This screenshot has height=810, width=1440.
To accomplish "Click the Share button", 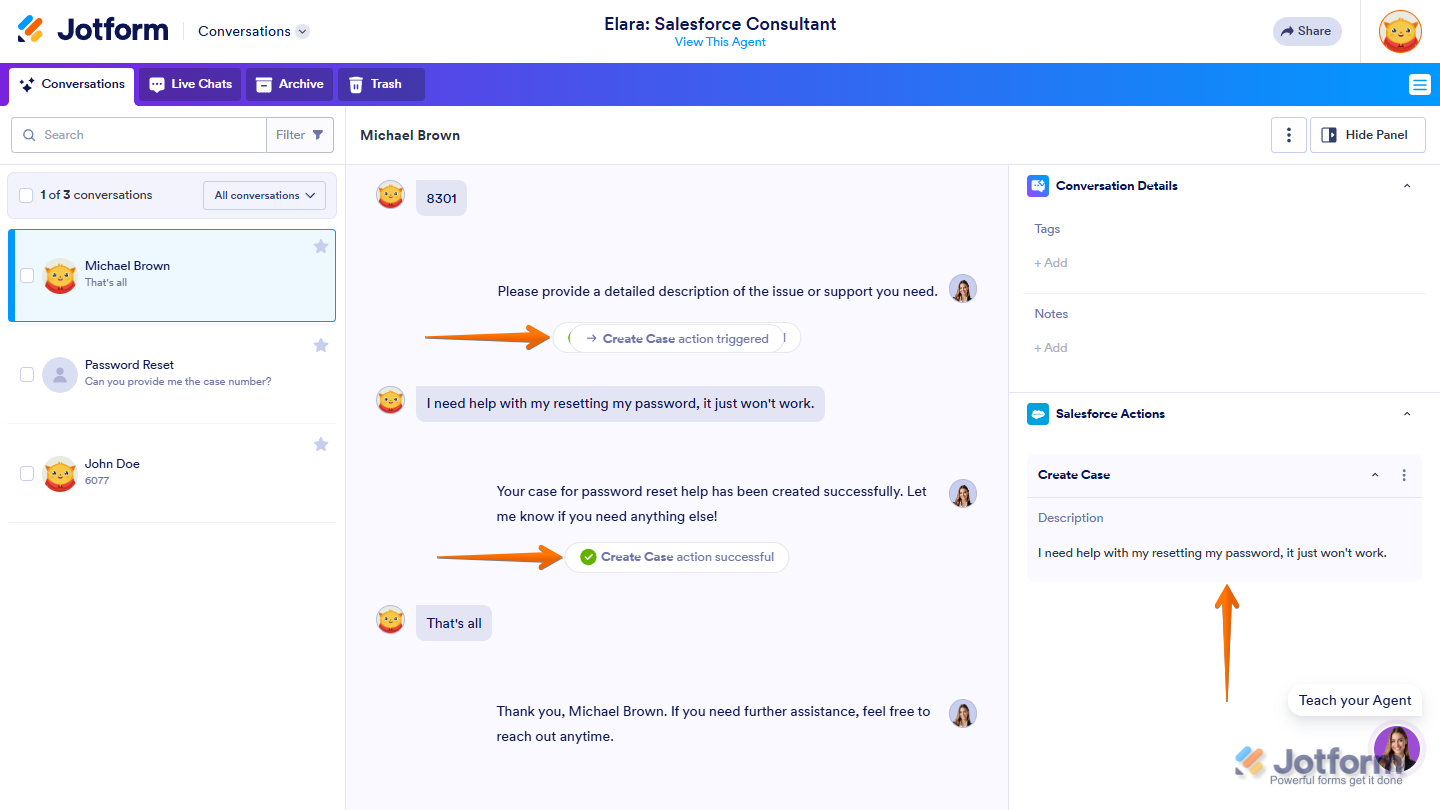I will (x=1307, y=31).
